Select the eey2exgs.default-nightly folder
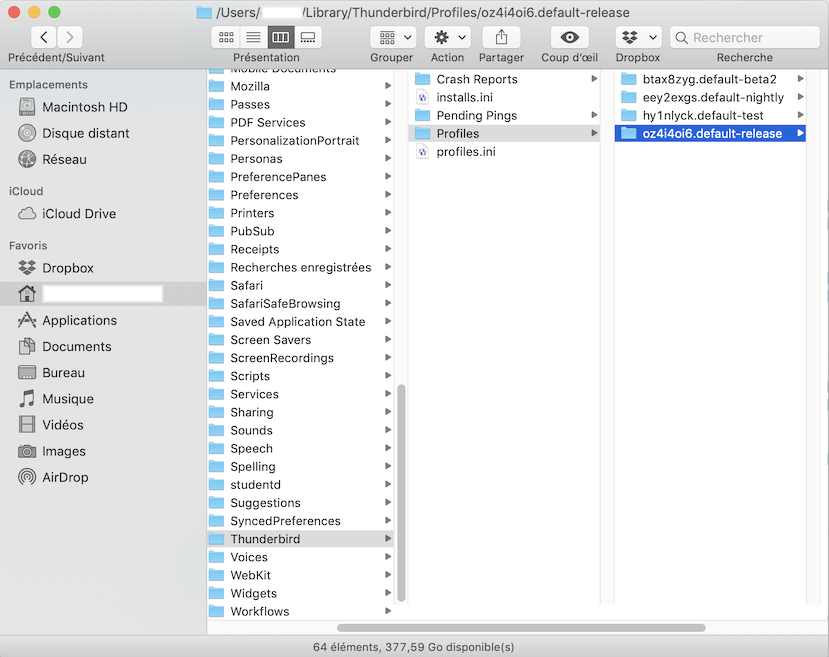This screenshot has height=657, width=829. pos(710,97)
